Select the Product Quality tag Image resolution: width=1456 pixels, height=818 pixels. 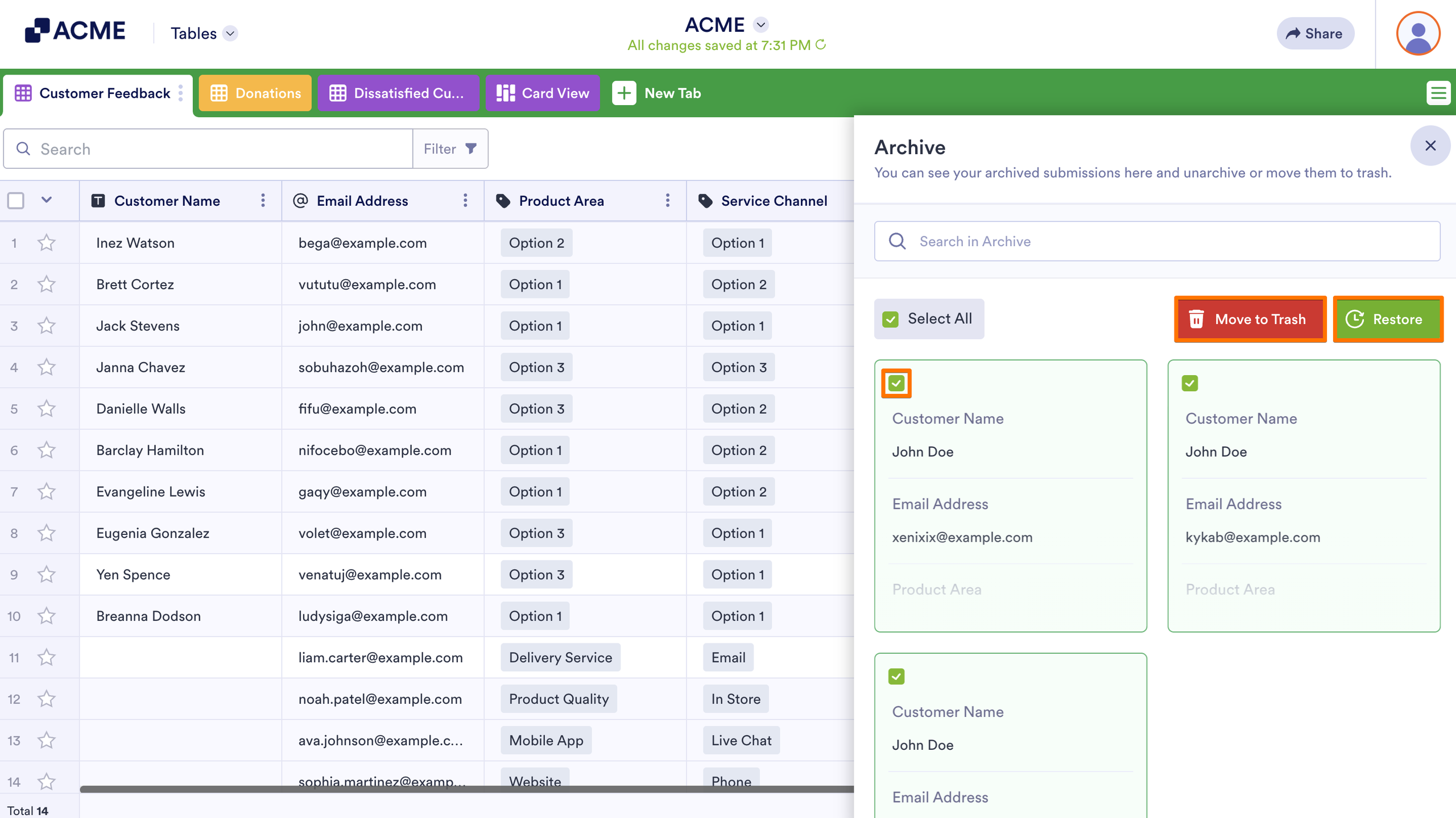tap(559, 699)
